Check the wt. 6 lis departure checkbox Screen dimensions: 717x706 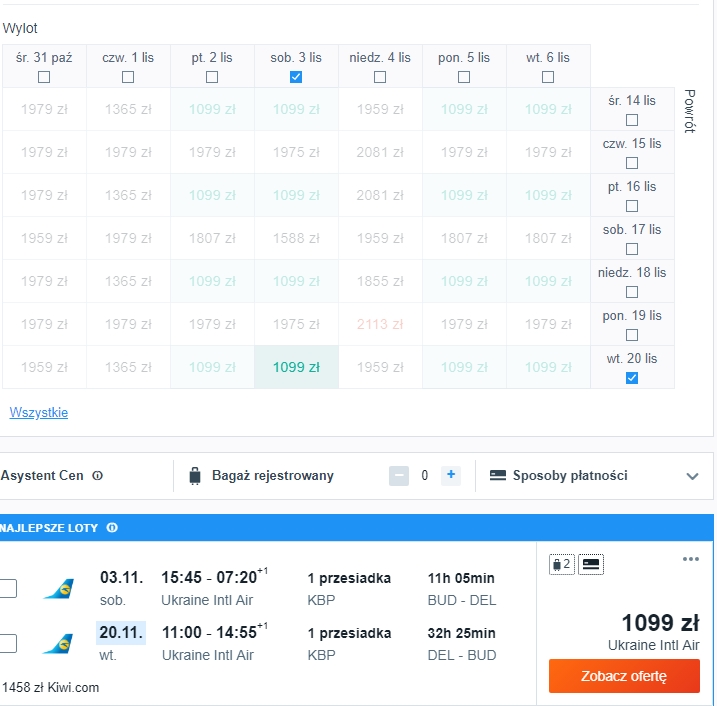(x=548, y=77)
